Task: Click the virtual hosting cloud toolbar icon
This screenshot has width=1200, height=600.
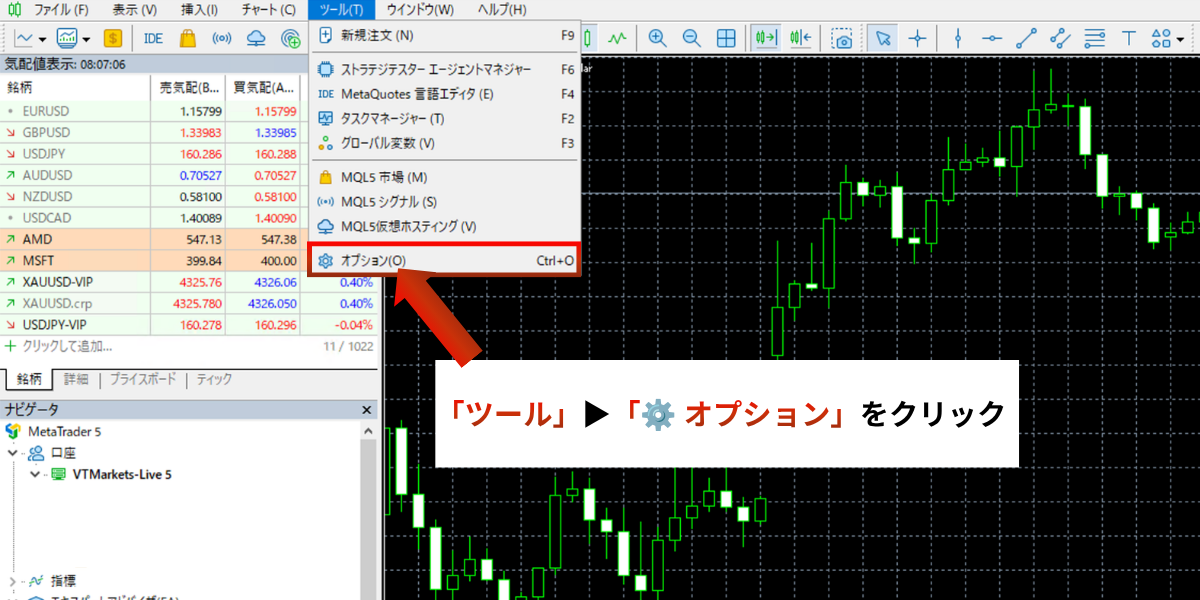Action: tap(256, 39)
